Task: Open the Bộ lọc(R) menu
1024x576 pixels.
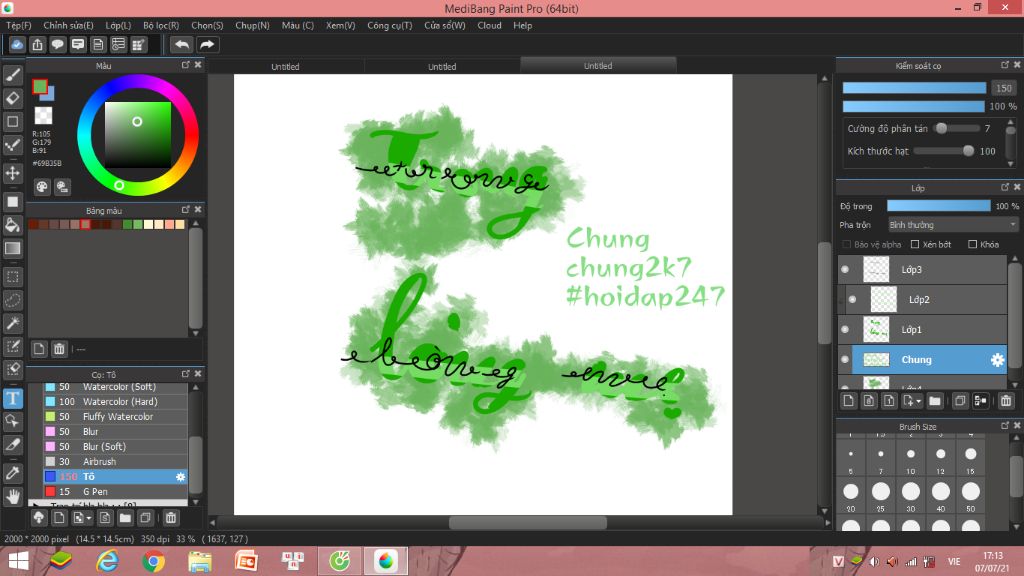Action: pyautogui.click(x=161, y=25)
